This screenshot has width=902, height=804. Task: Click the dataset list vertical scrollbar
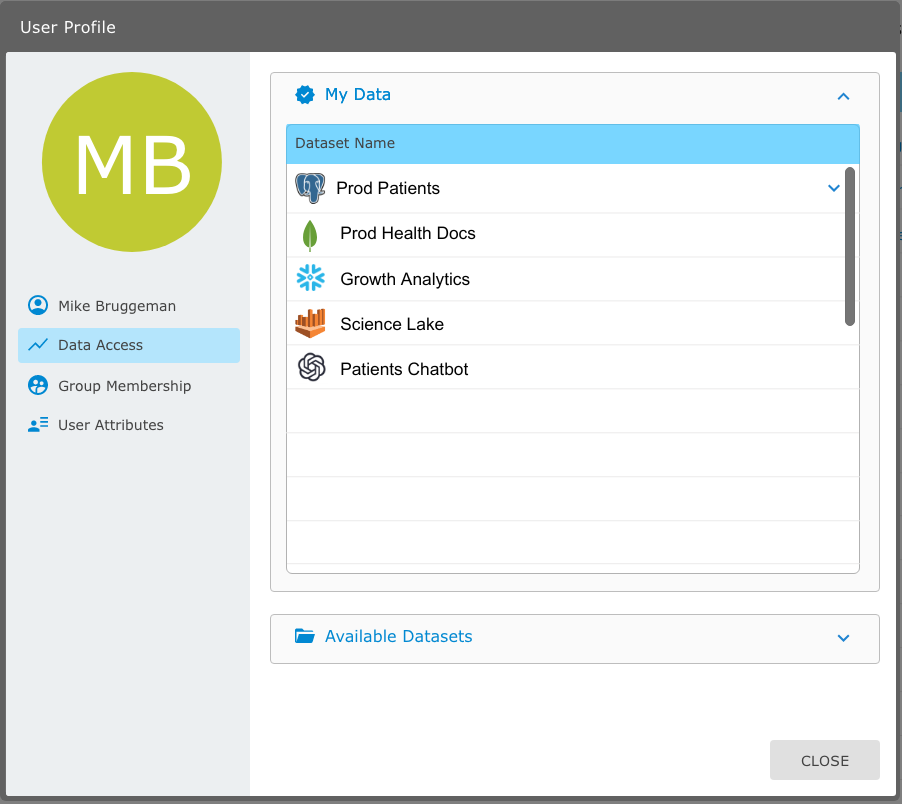coord(850,246)
